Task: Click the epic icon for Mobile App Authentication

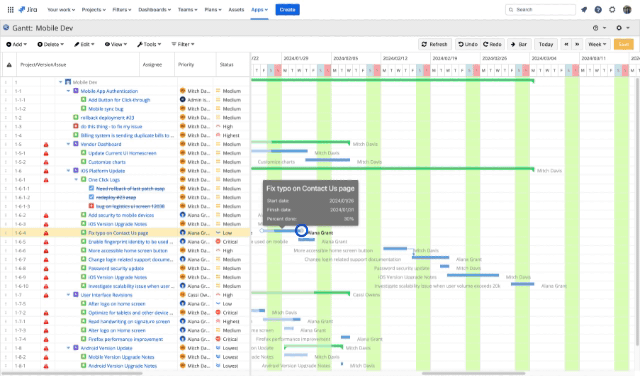Action: 76,91
